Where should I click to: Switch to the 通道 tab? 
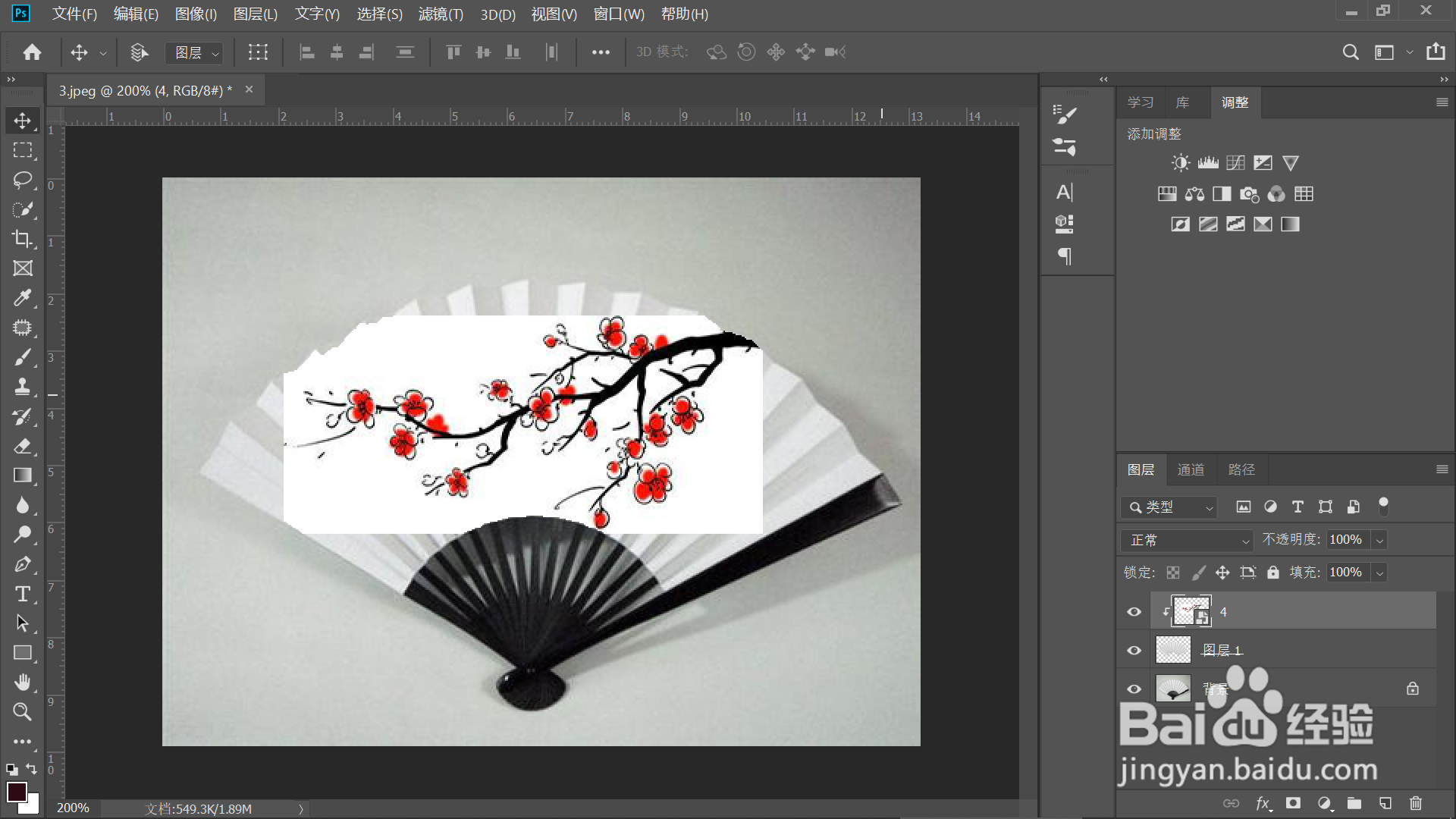tap(1190, 470)
